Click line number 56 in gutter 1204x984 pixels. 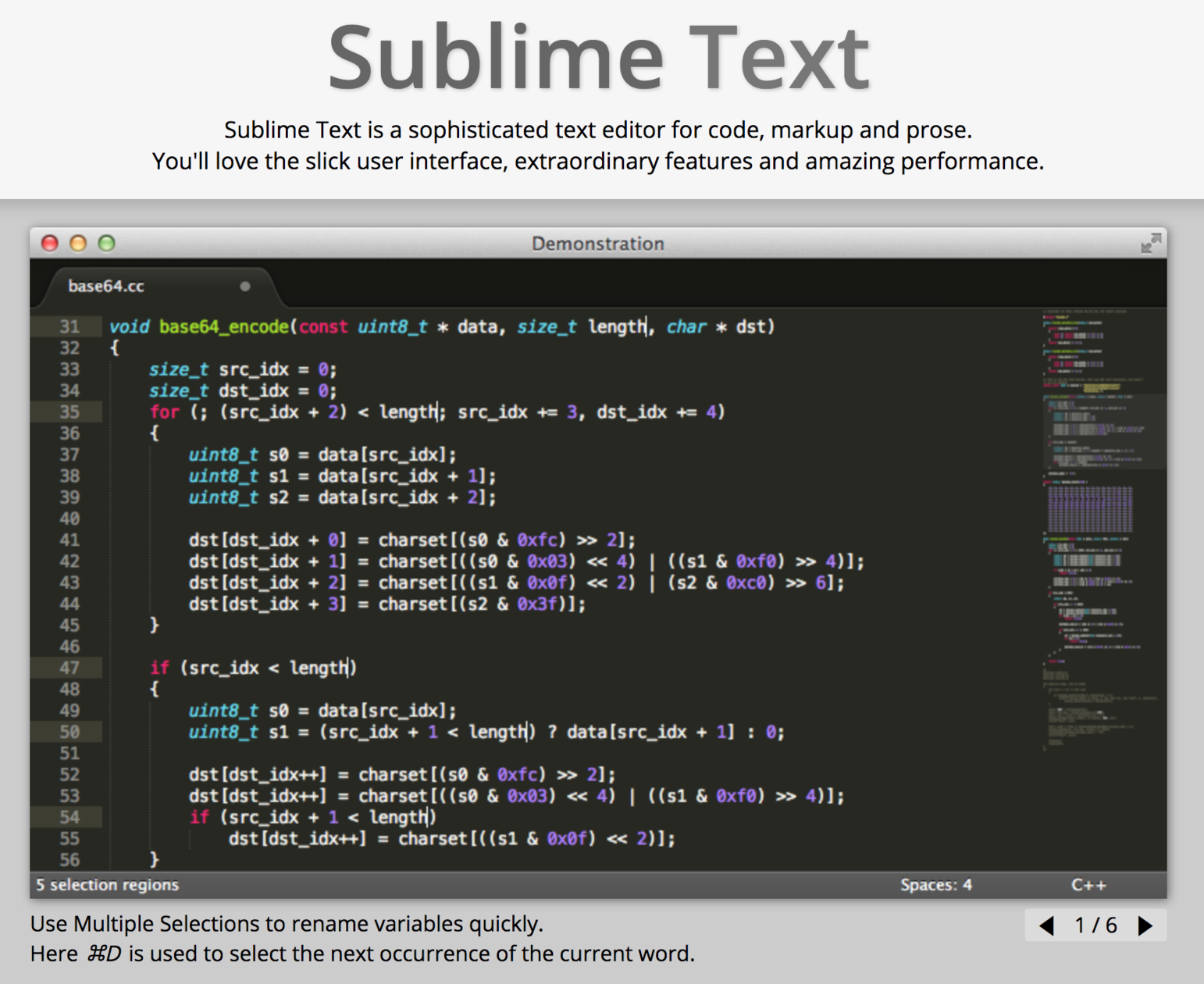click(70, 860)
